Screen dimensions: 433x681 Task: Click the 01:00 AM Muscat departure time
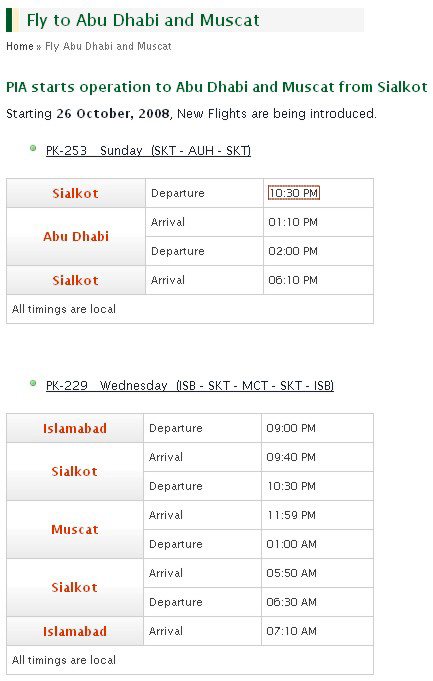pos(291,544)
